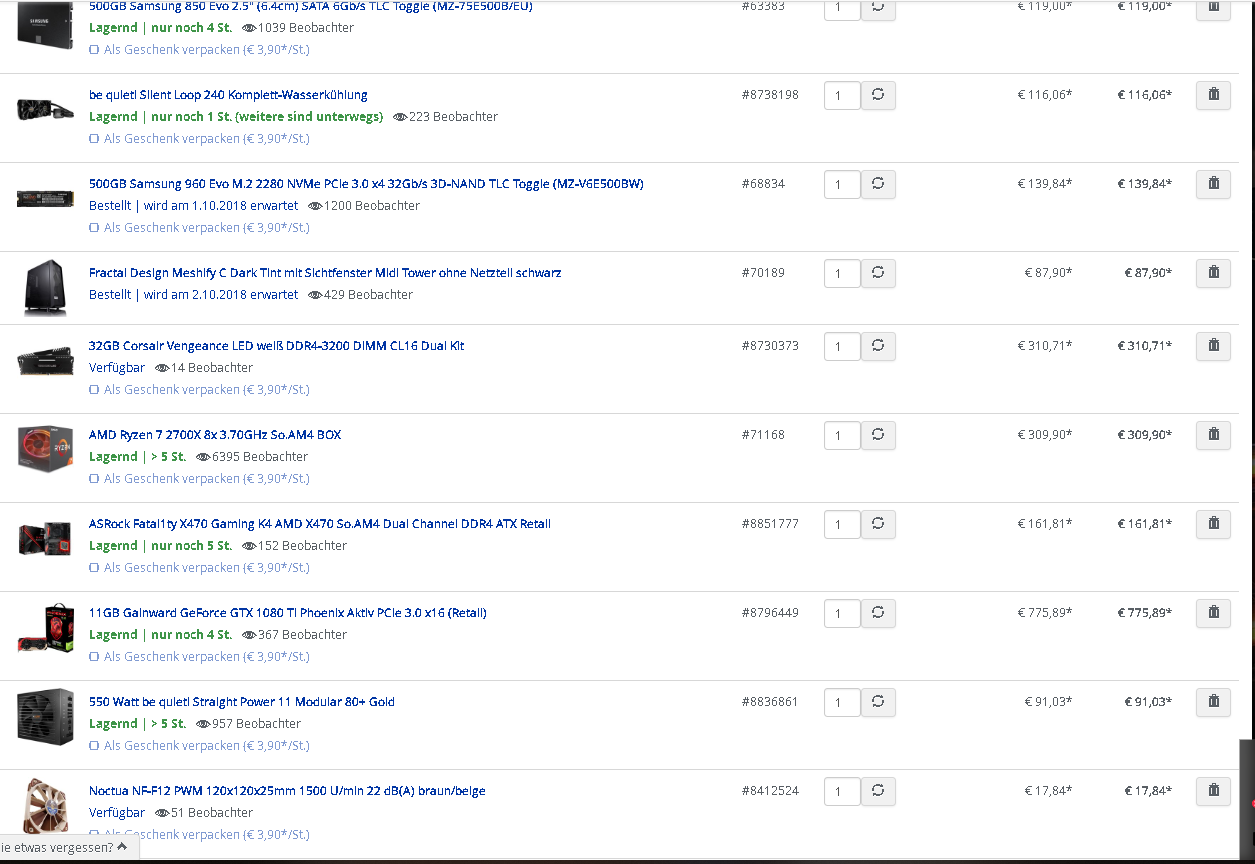
Task: Remove Samsung 960 Evo M.2 via trash icon
Action: tap(1213, 184)
